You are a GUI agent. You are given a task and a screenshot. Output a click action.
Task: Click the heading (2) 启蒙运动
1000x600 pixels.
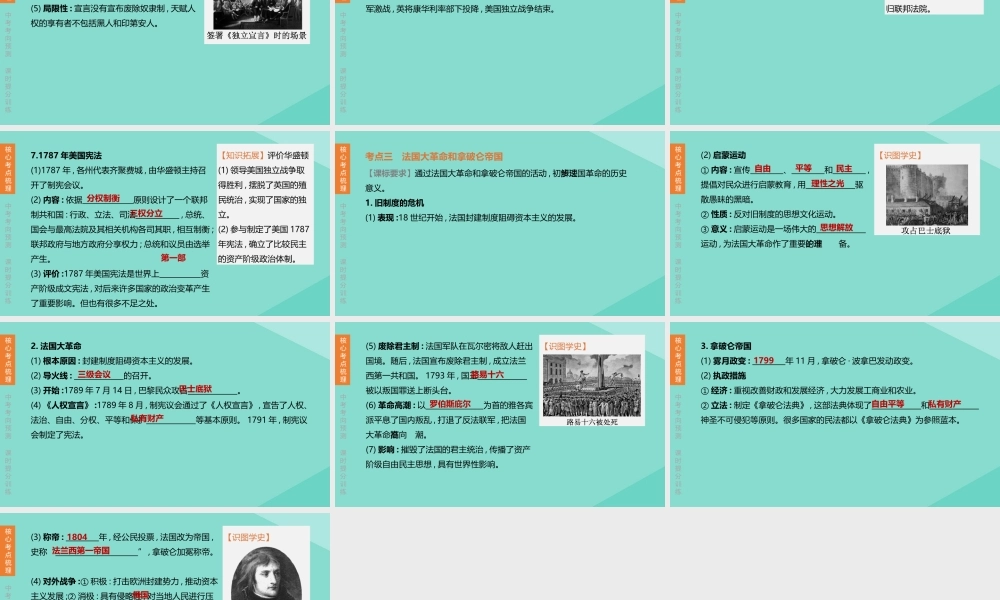click(x=723, y=155)
